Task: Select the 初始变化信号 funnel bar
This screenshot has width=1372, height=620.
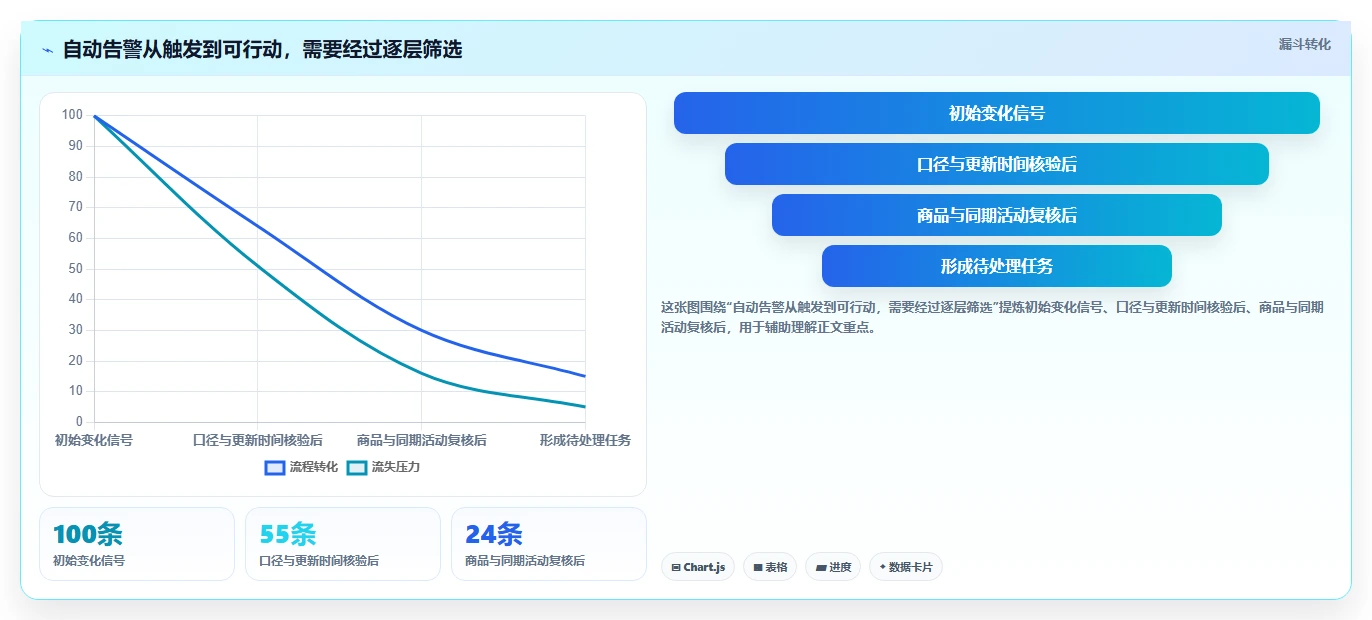Action: (x=996, y=113)
